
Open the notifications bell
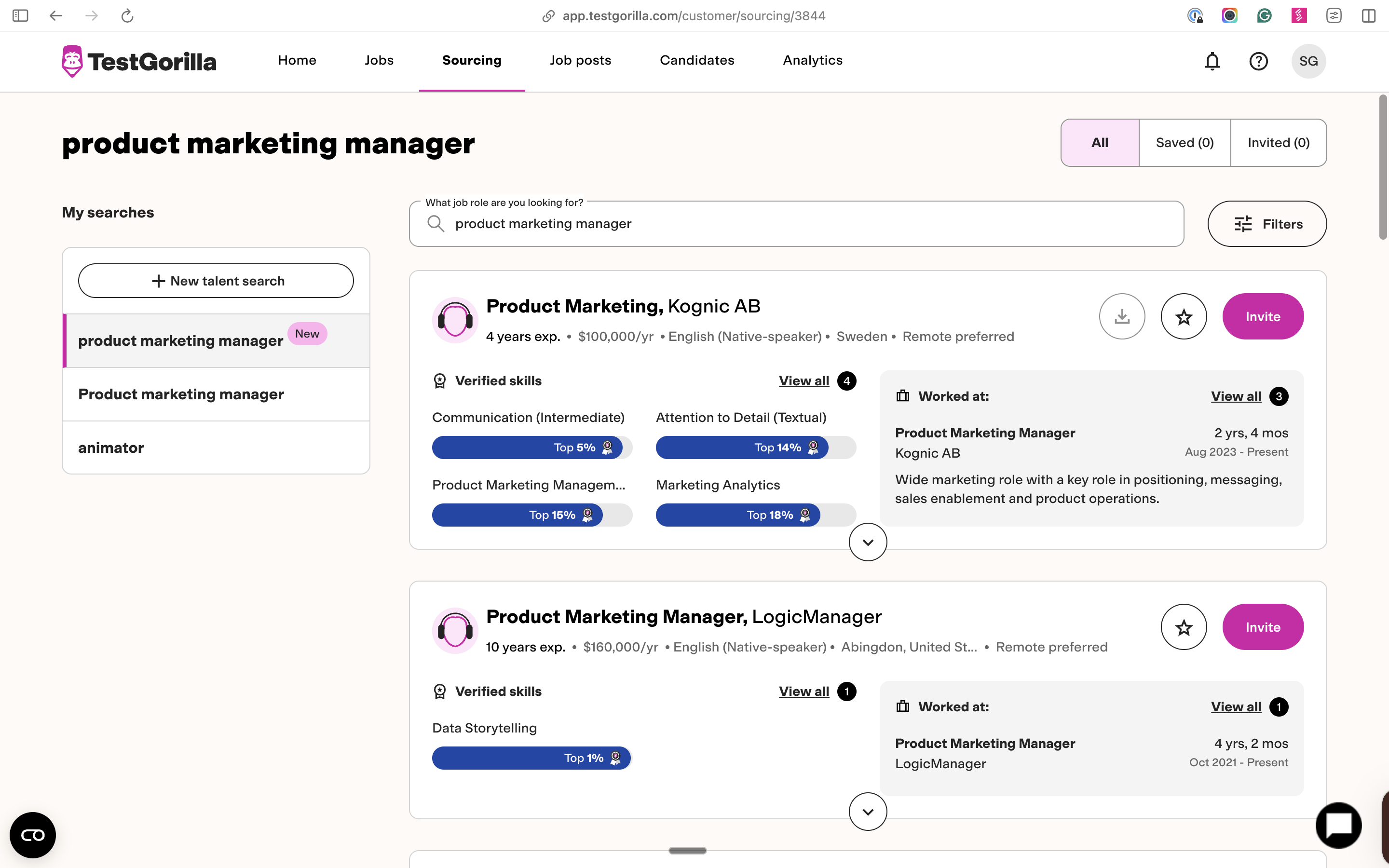point(1212,61)
